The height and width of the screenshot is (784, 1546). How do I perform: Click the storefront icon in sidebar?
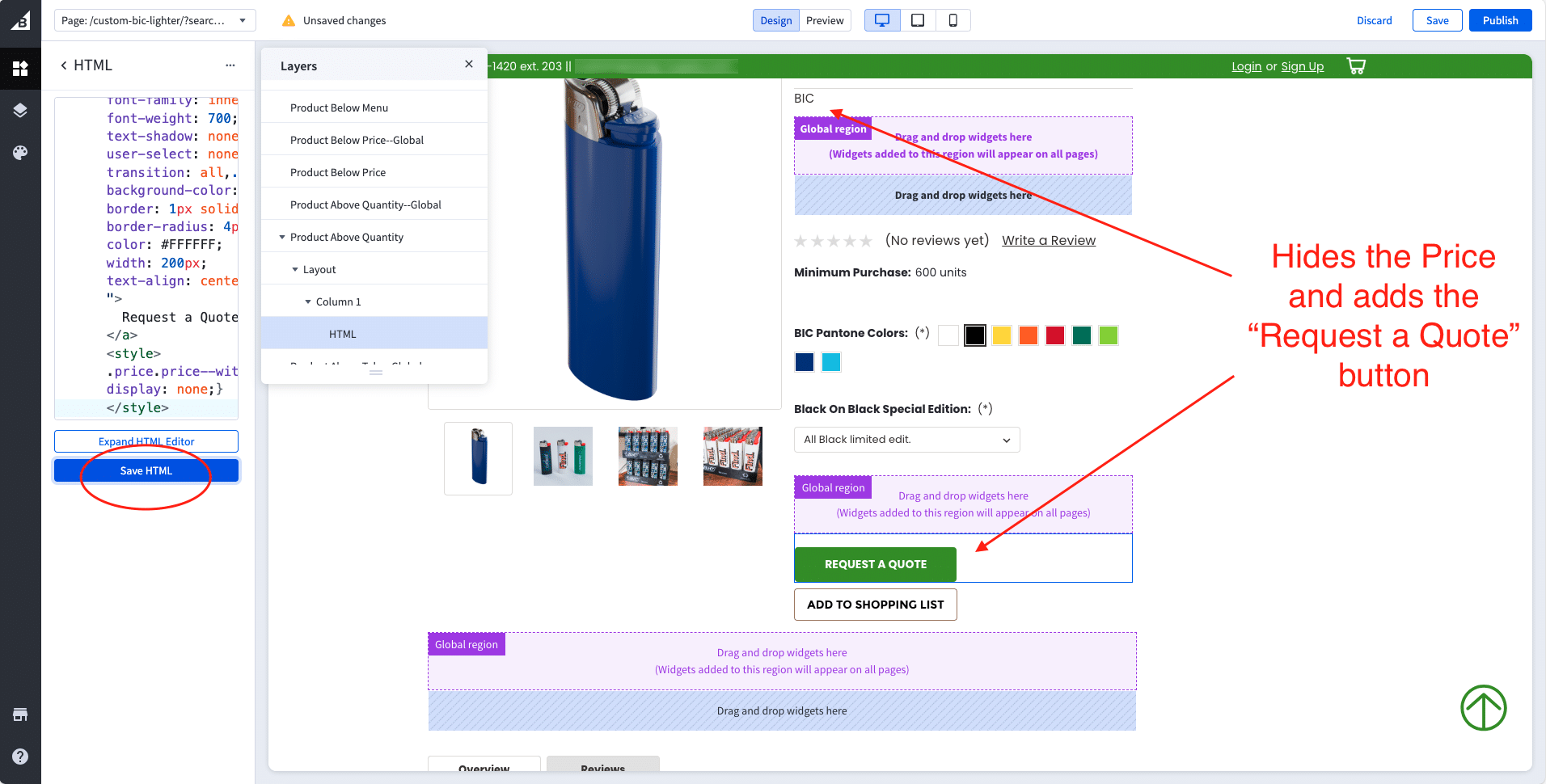tap(20, 714)
